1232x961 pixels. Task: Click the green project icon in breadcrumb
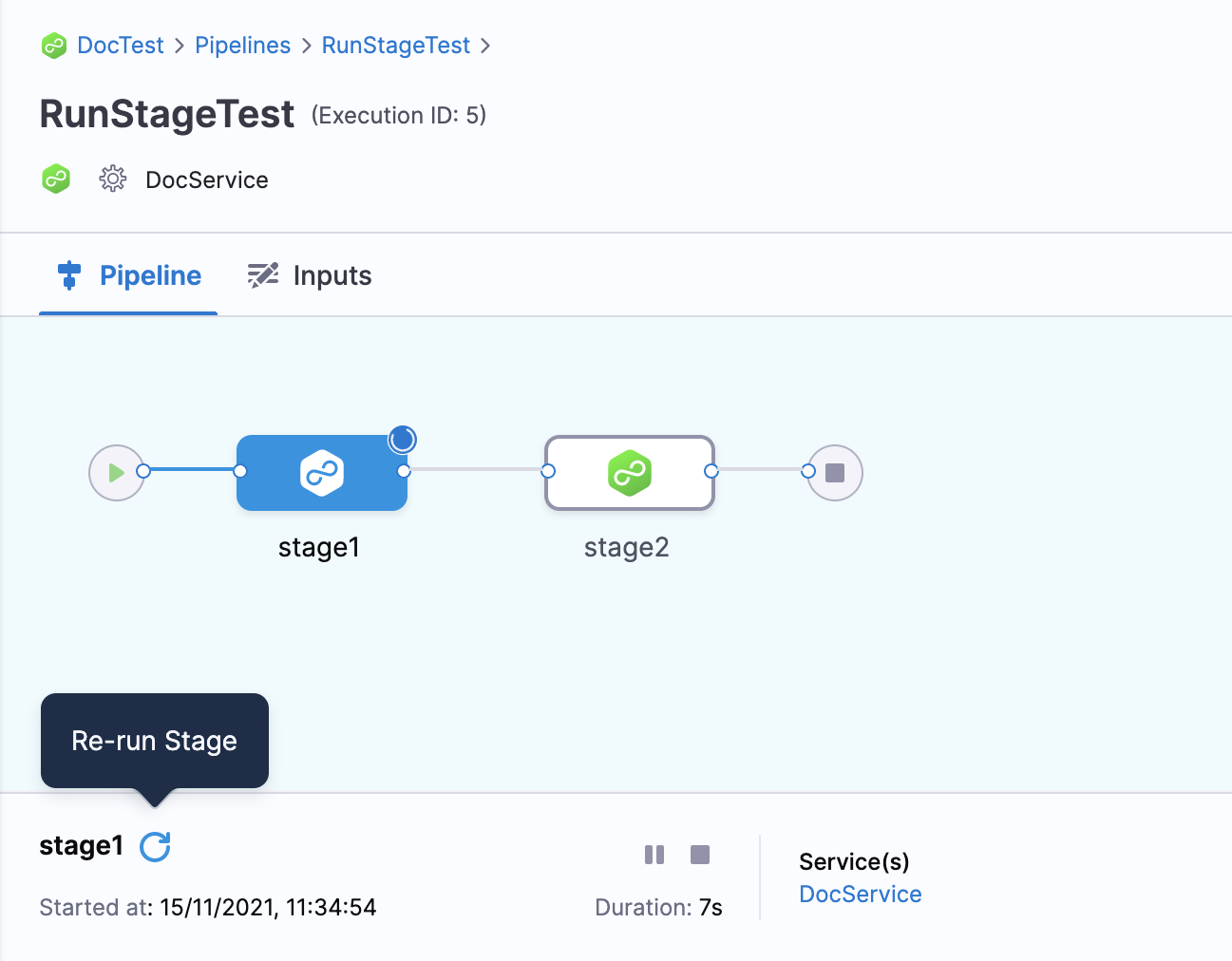coord(54,46)
